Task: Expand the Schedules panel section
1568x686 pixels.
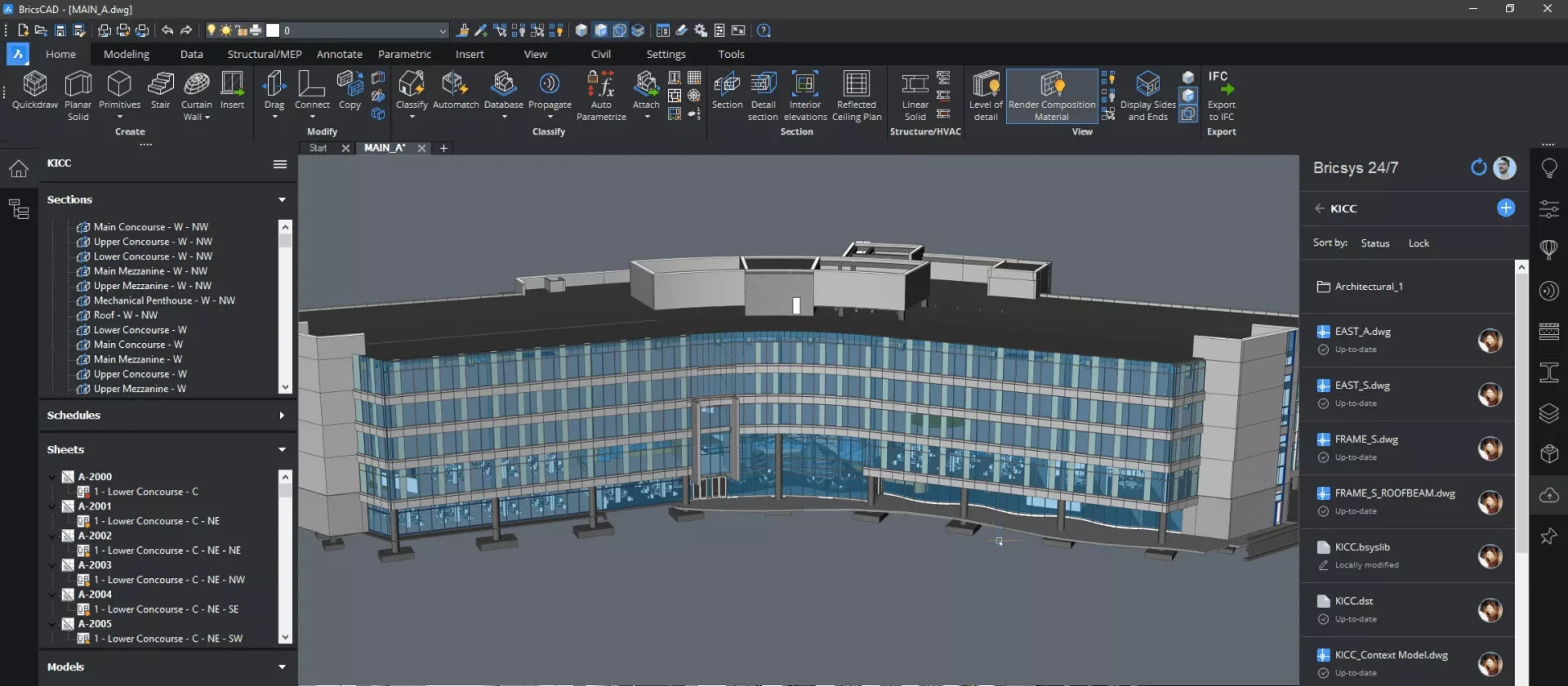Action: [x=282, y=416]
